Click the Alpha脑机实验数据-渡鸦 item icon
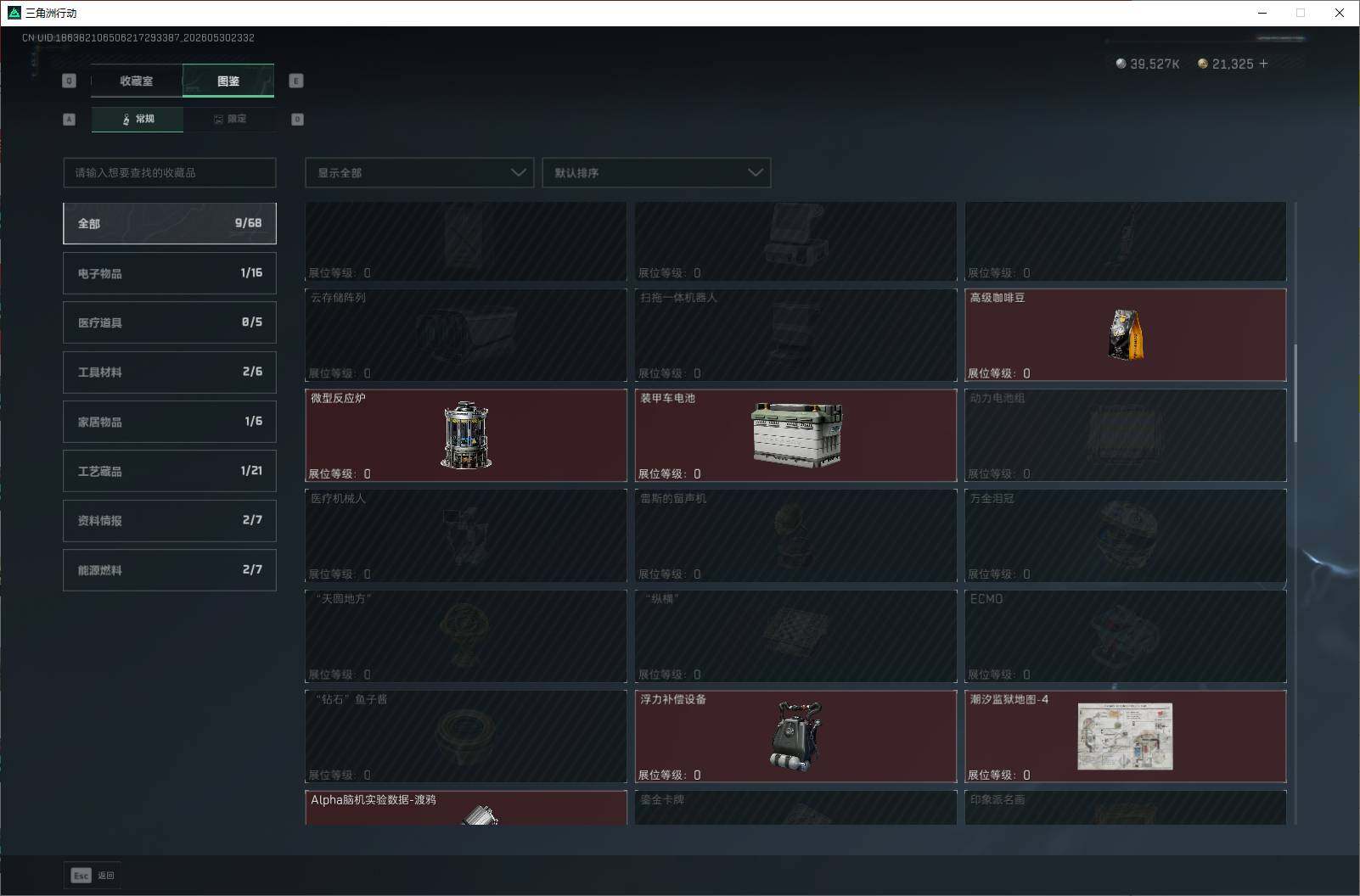 tap(481, 815)
